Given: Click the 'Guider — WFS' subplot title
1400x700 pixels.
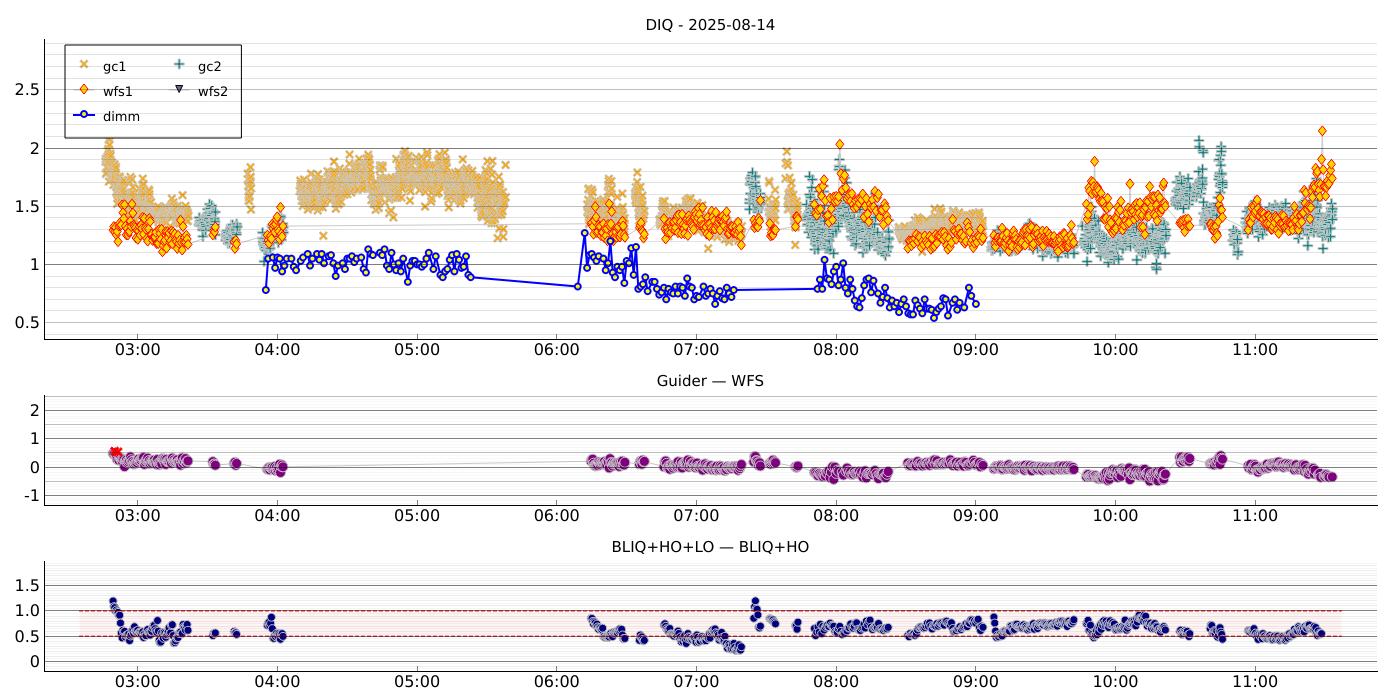Looking at the screenshot, I should click(710, 381).
